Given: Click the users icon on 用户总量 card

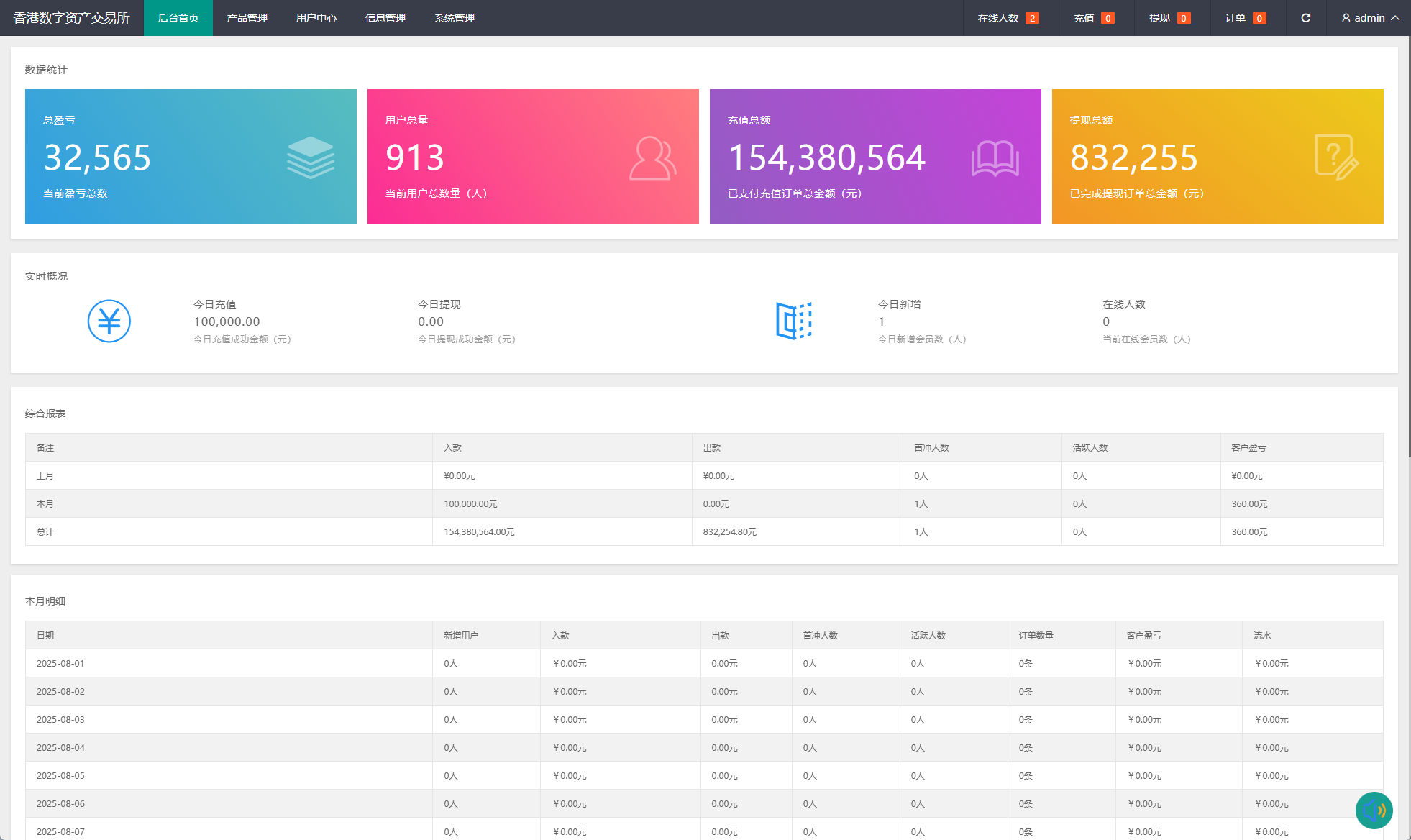Looking at the screenshot, I should [652, 158].
